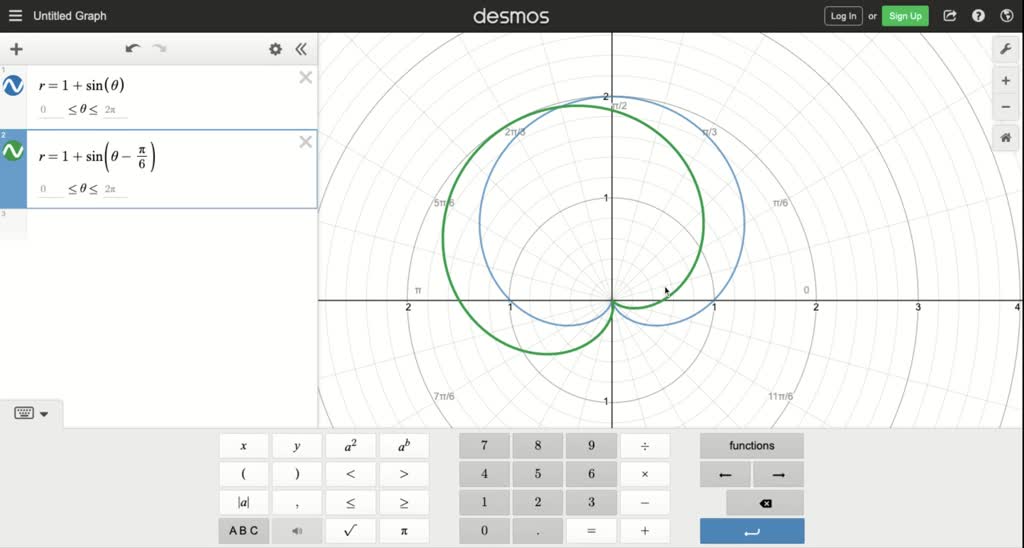Open the hamburger main menu
Image resolution: width=1024 pixels, height=548 pixels.
tap(15, 16)
